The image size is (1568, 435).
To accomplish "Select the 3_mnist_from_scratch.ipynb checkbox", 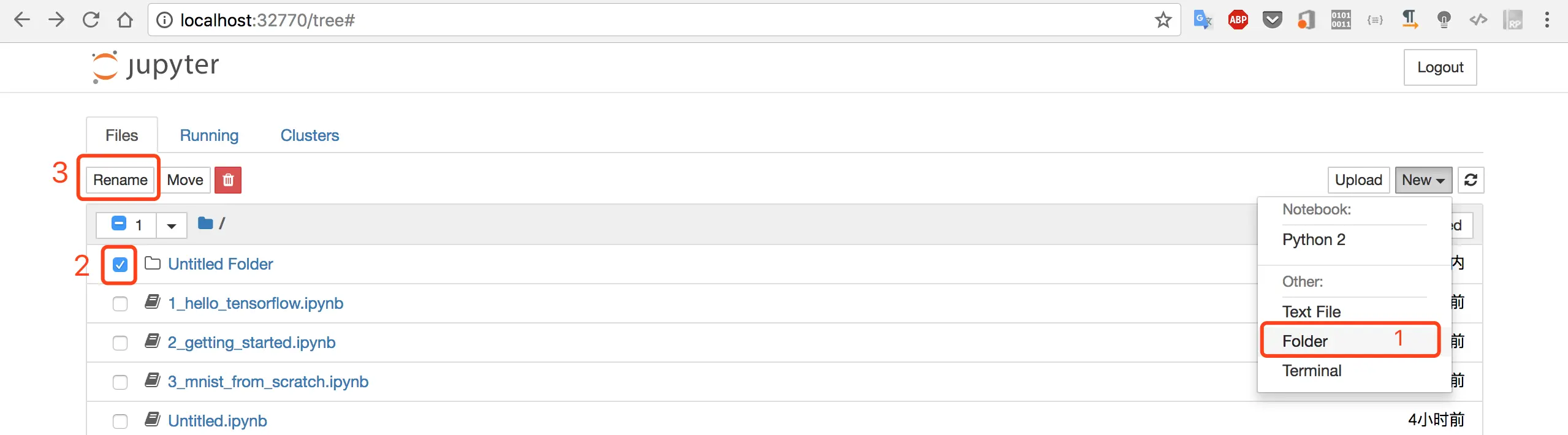I will point(120,382).
